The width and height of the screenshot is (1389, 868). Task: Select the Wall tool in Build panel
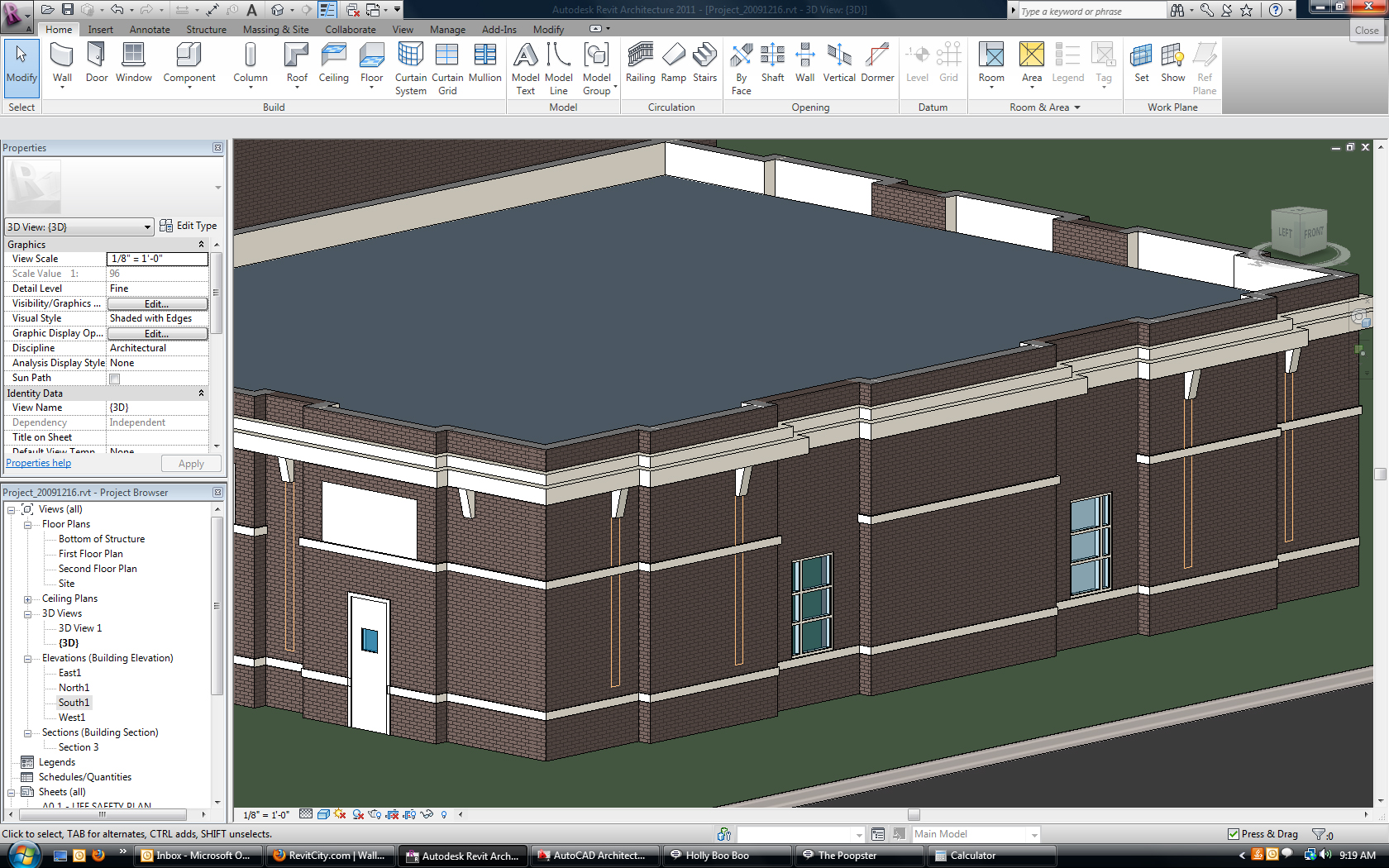(x=62, y=64)
